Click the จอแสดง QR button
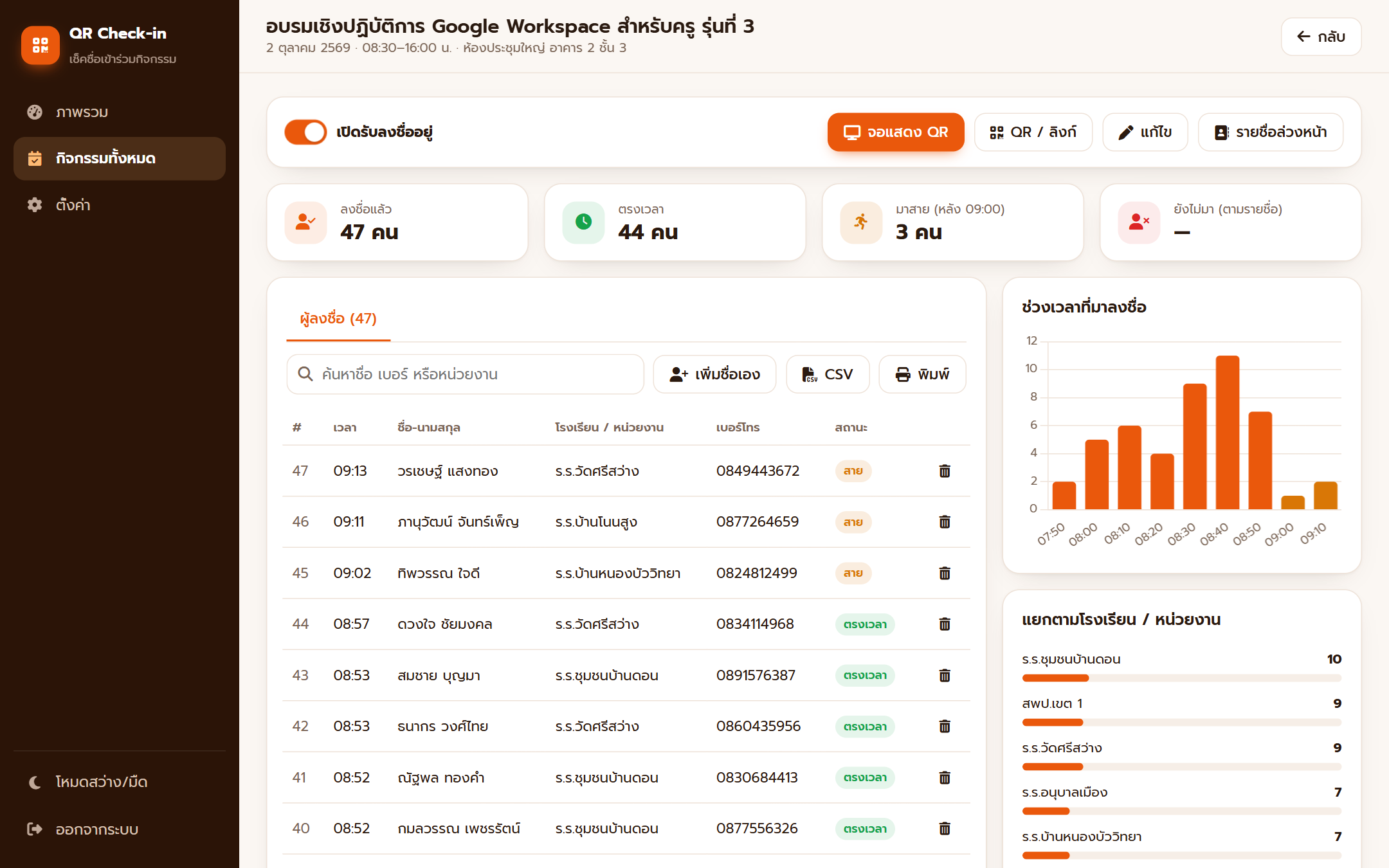The image size is (1389, 868). tap(896, 132)
